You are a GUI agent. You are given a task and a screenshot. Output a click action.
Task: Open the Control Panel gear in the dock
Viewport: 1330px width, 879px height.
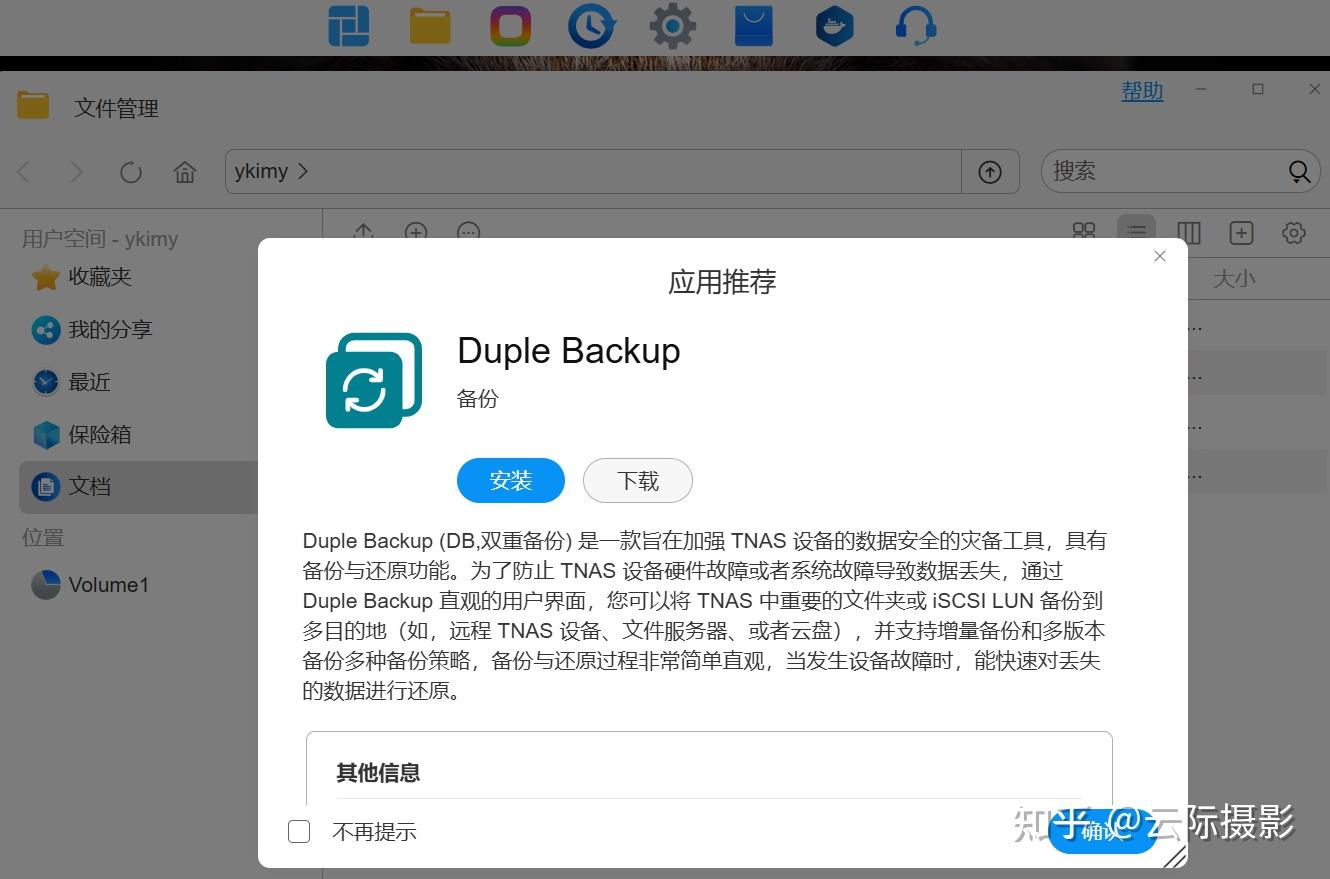tap(673, 26)
